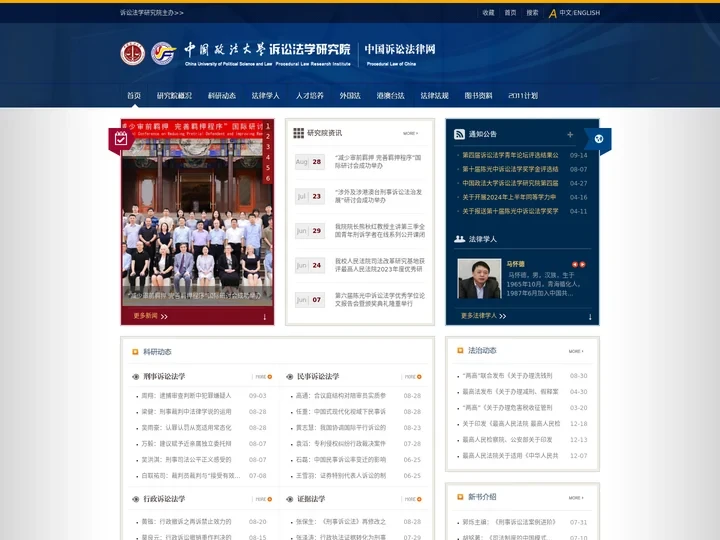
Task: Select slide number 3 on slideshow
Action: pos(268,147)
